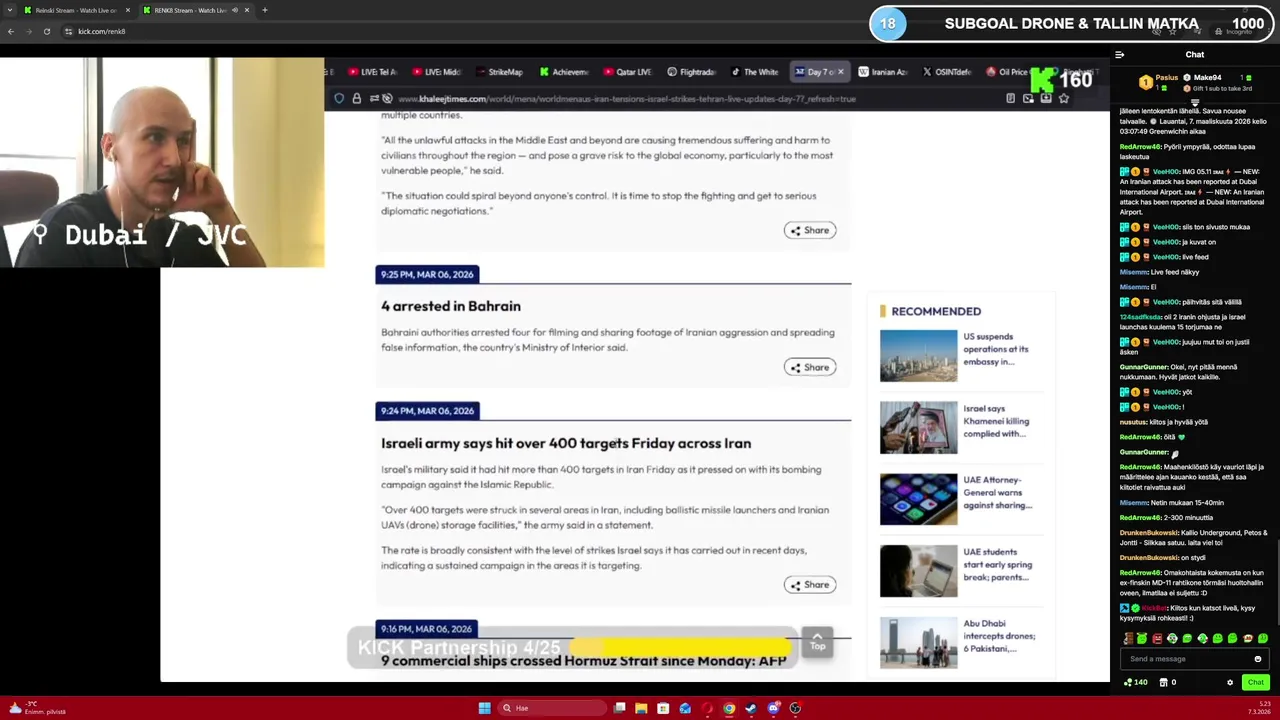Open File Explorer from taskbar

pyautogui.click(x=641, y=708)
